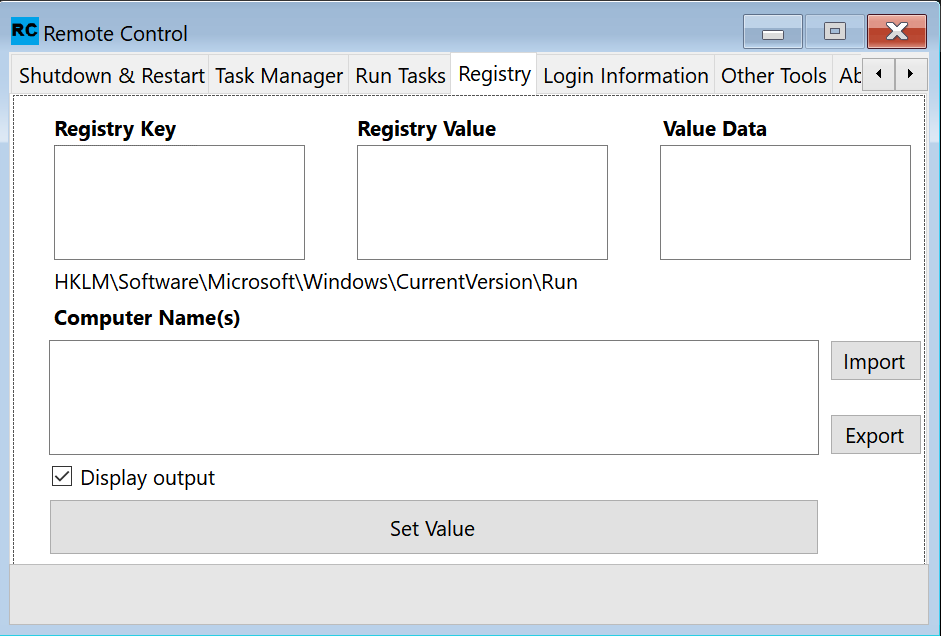Open the Task Manager tab

click(279, 76)
